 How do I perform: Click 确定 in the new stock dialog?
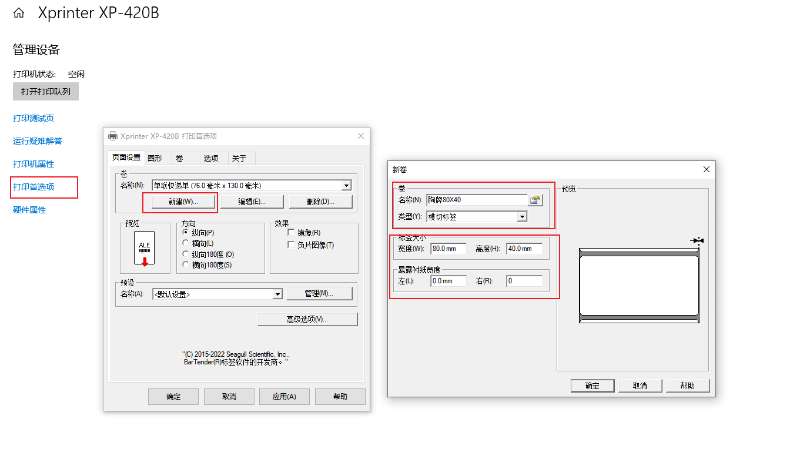592,386
